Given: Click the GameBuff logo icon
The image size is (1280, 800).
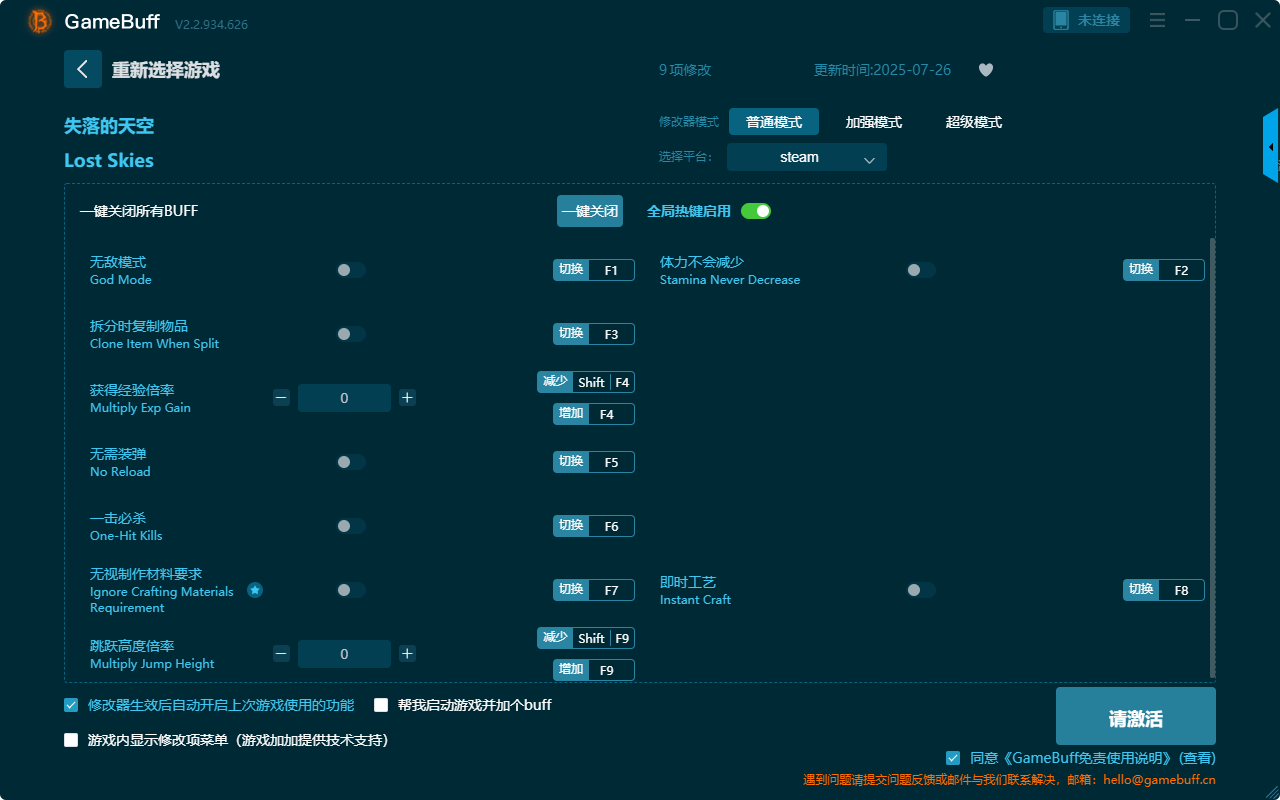Looking at the screenshot, I should [40, 21].
